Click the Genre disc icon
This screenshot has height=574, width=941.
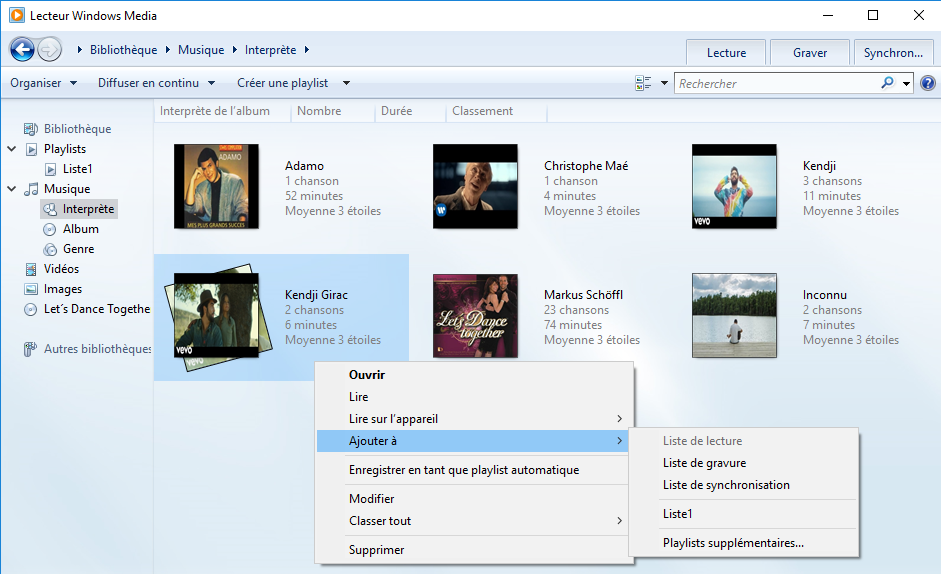point(50,249)
